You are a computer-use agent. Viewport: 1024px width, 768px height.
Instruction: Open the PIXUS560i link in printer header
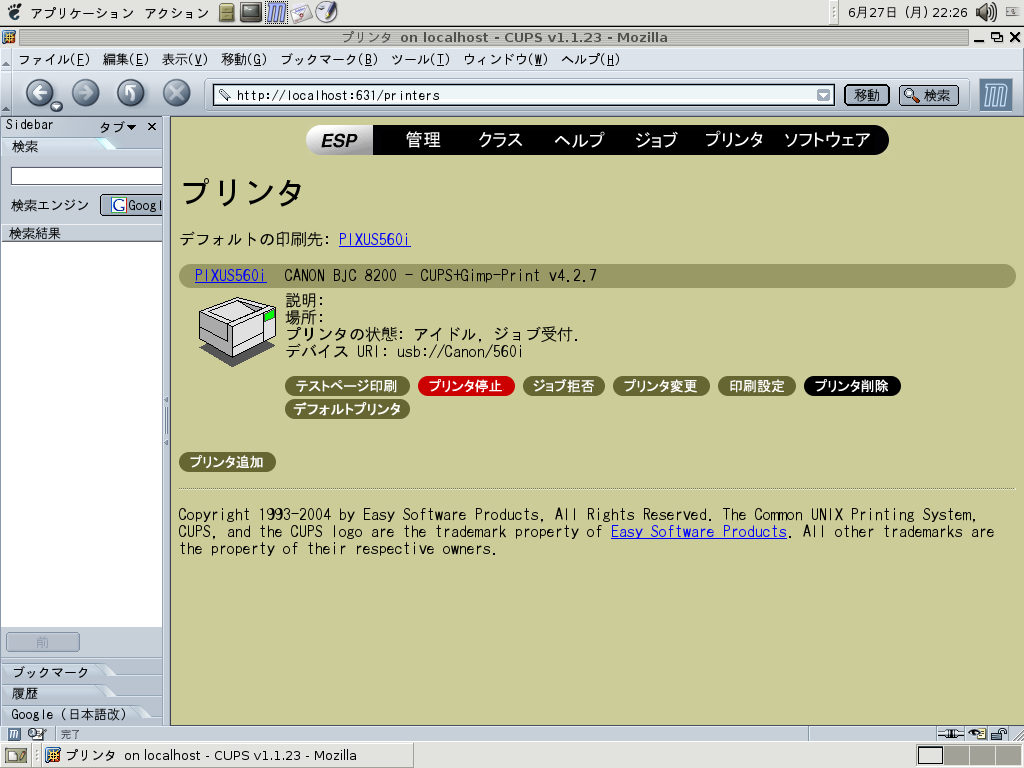[x=231, y=276]
